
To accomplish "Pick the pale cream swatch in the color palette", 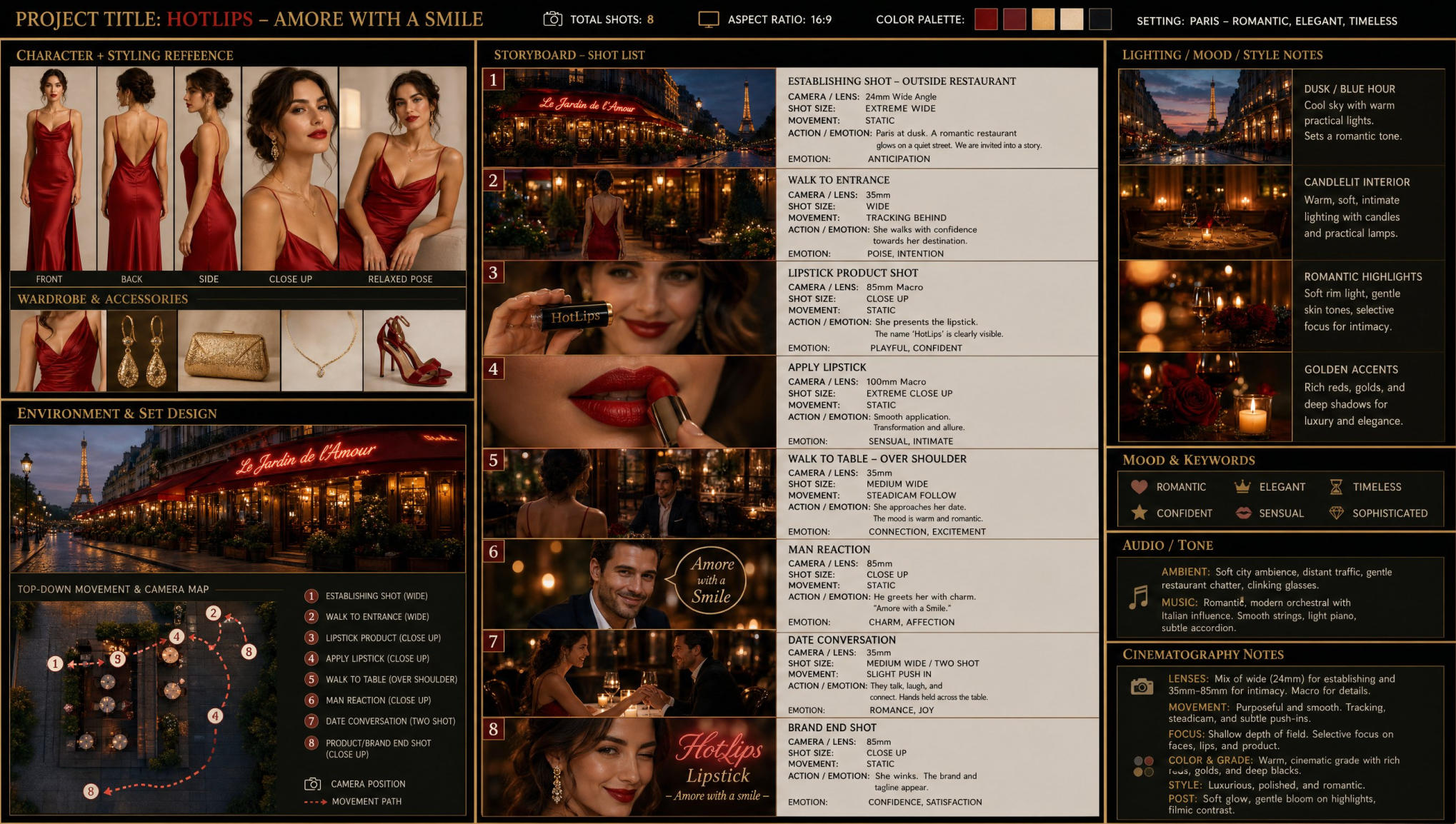I will point(1072,19).
